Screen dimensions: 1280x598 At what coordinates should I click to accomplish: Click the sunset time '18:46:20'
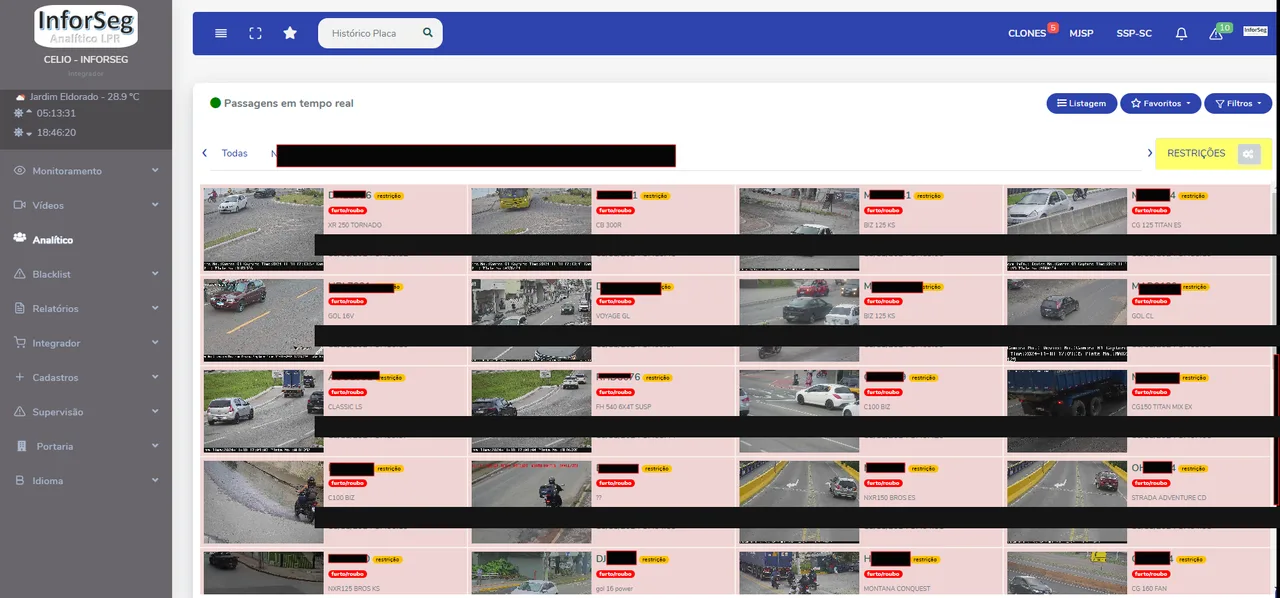[56, 132]
